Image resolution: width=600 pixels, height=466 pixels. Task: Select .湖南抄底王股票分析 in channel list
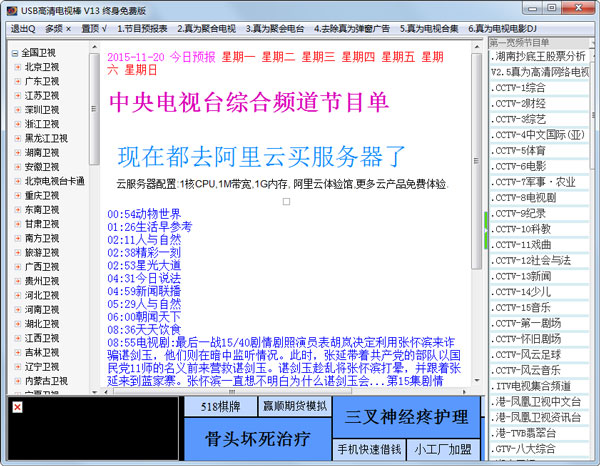[539, 57]
